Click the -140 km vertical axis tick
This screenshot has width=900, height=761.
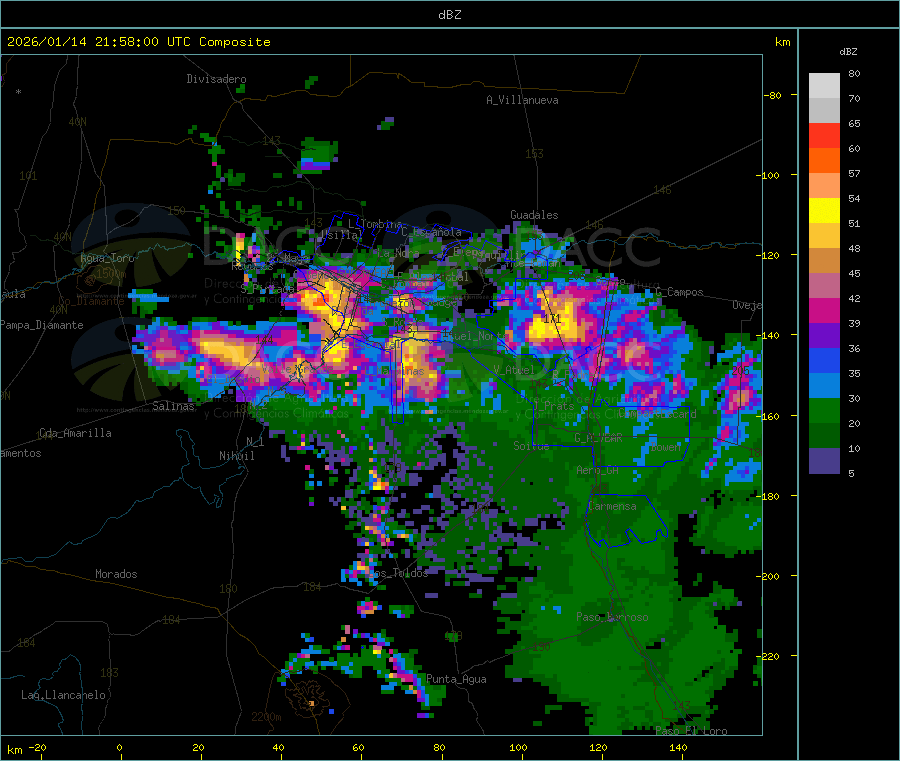pos(767,335)
